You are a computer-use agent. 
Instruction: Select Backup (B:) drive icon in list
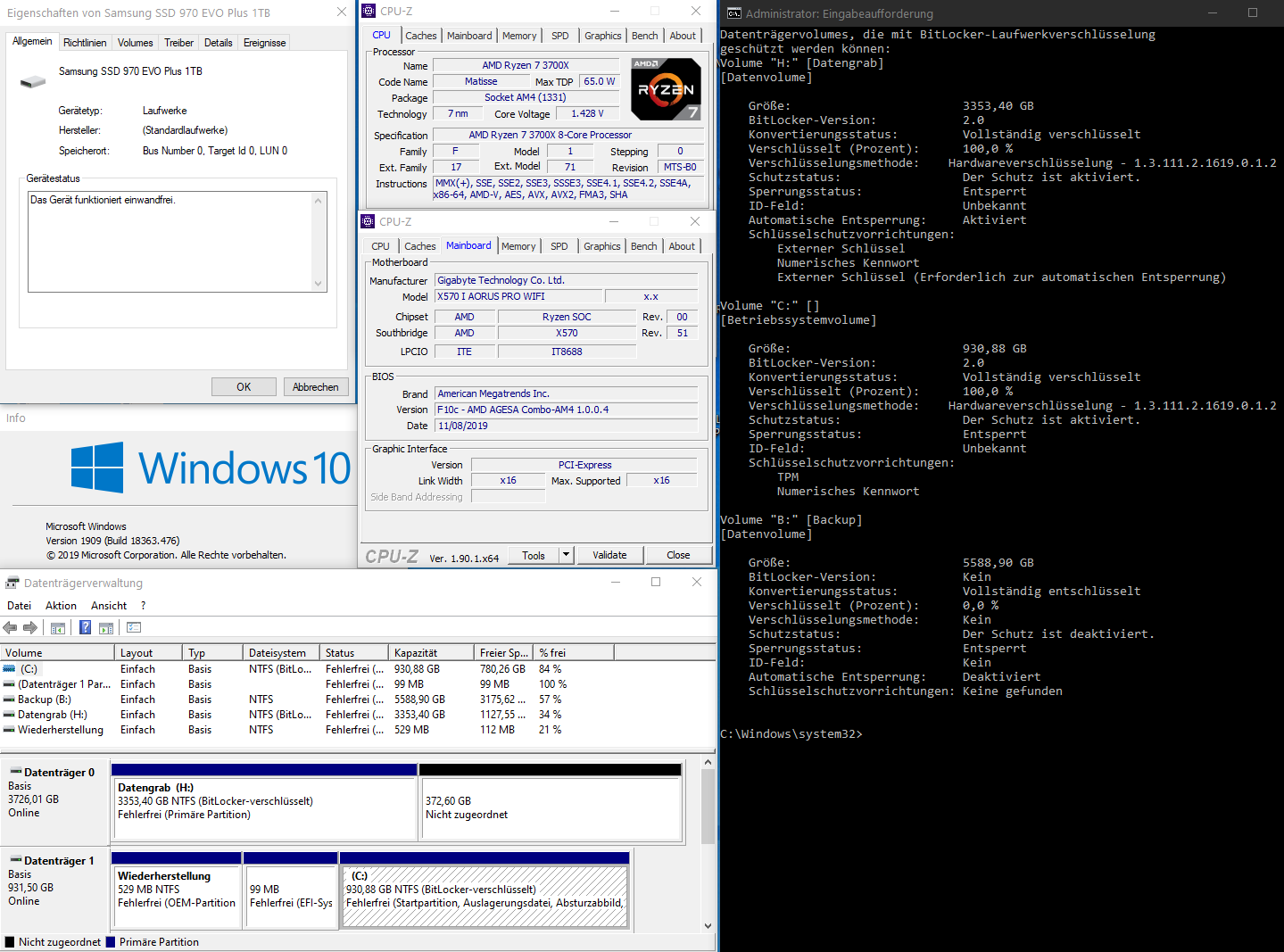click(x=9, y=700)
